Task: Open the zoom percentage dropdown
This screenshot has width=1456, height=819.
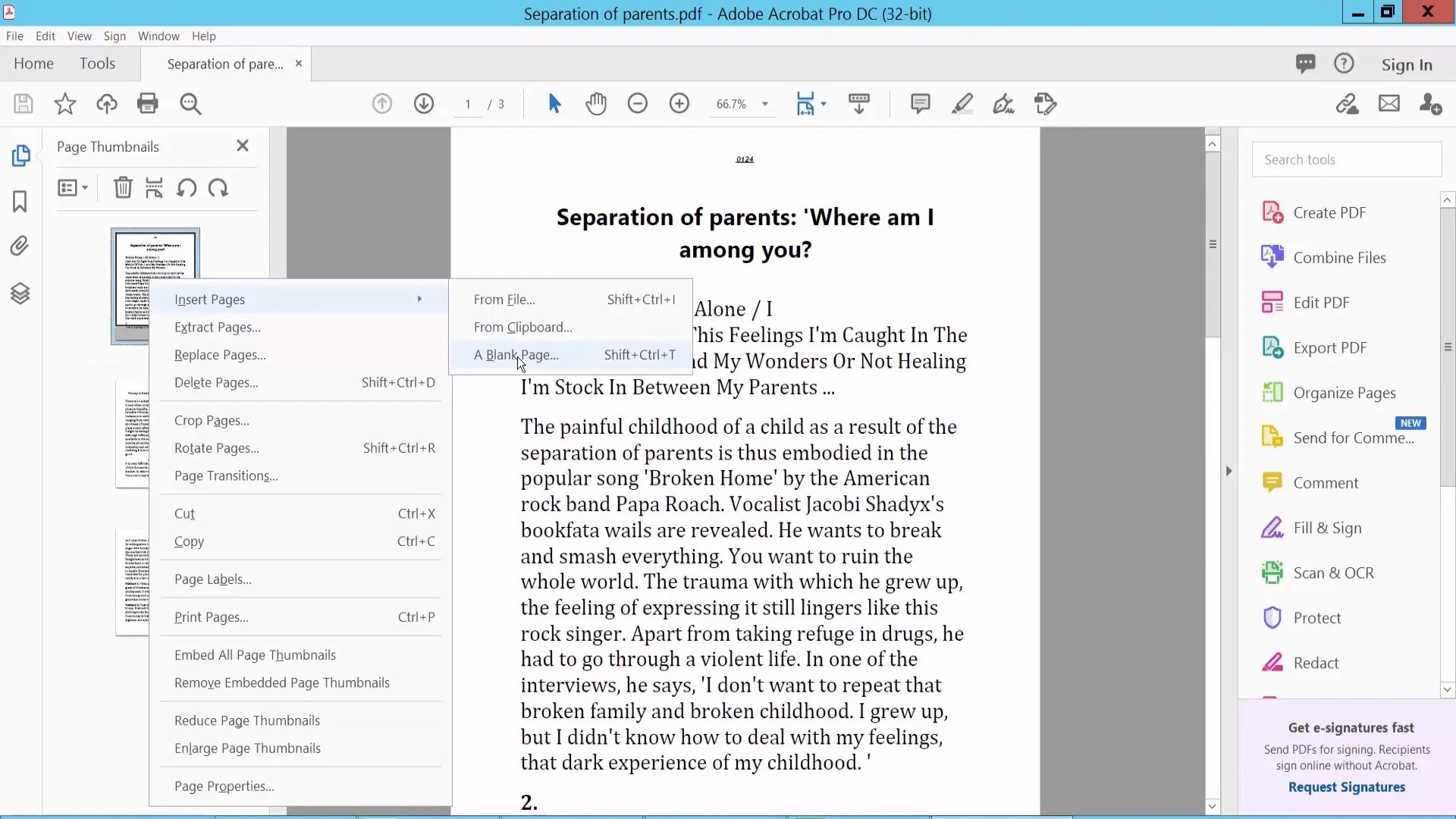Action: pos(765,104)
